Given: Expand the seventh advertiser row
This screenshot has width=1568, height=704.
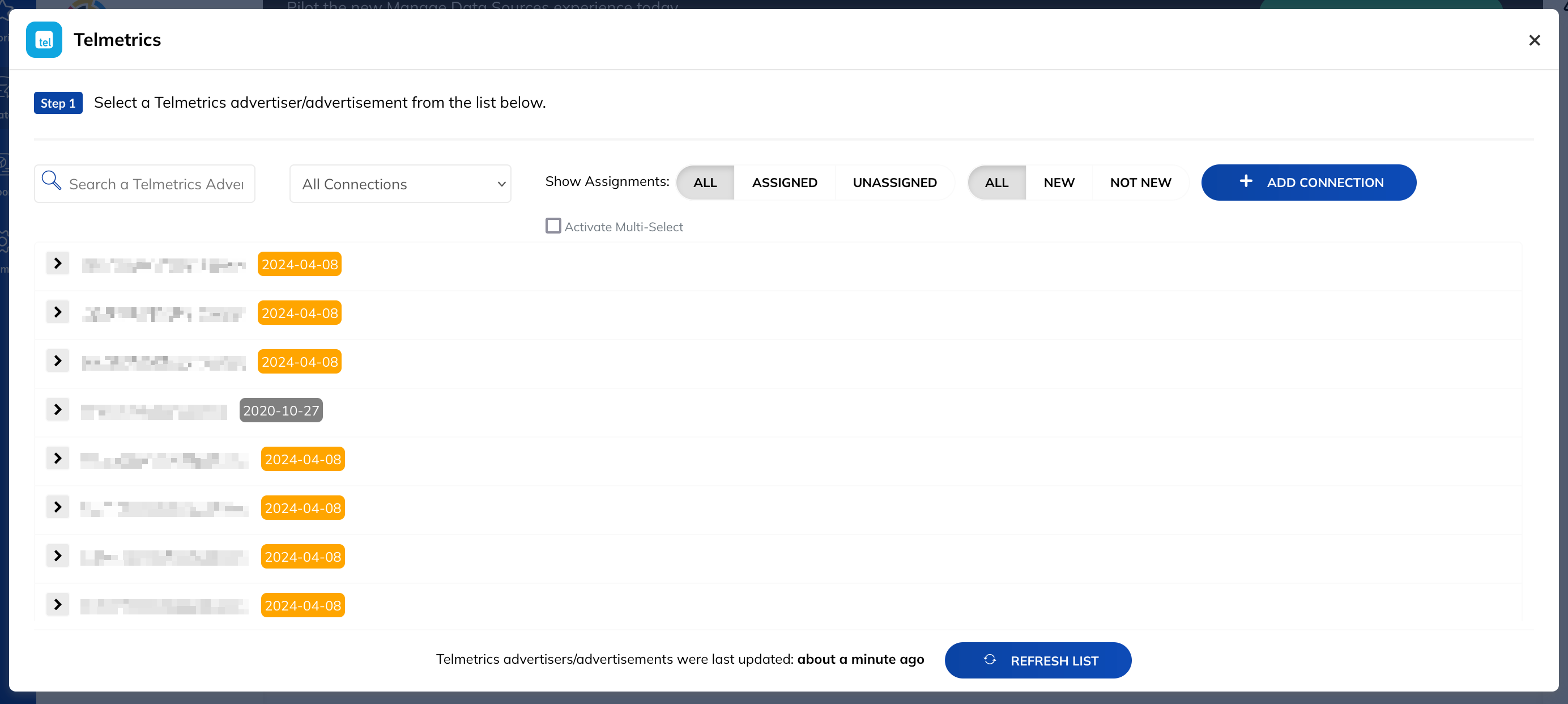Looking at the screenshot, I should click(58, 556).
